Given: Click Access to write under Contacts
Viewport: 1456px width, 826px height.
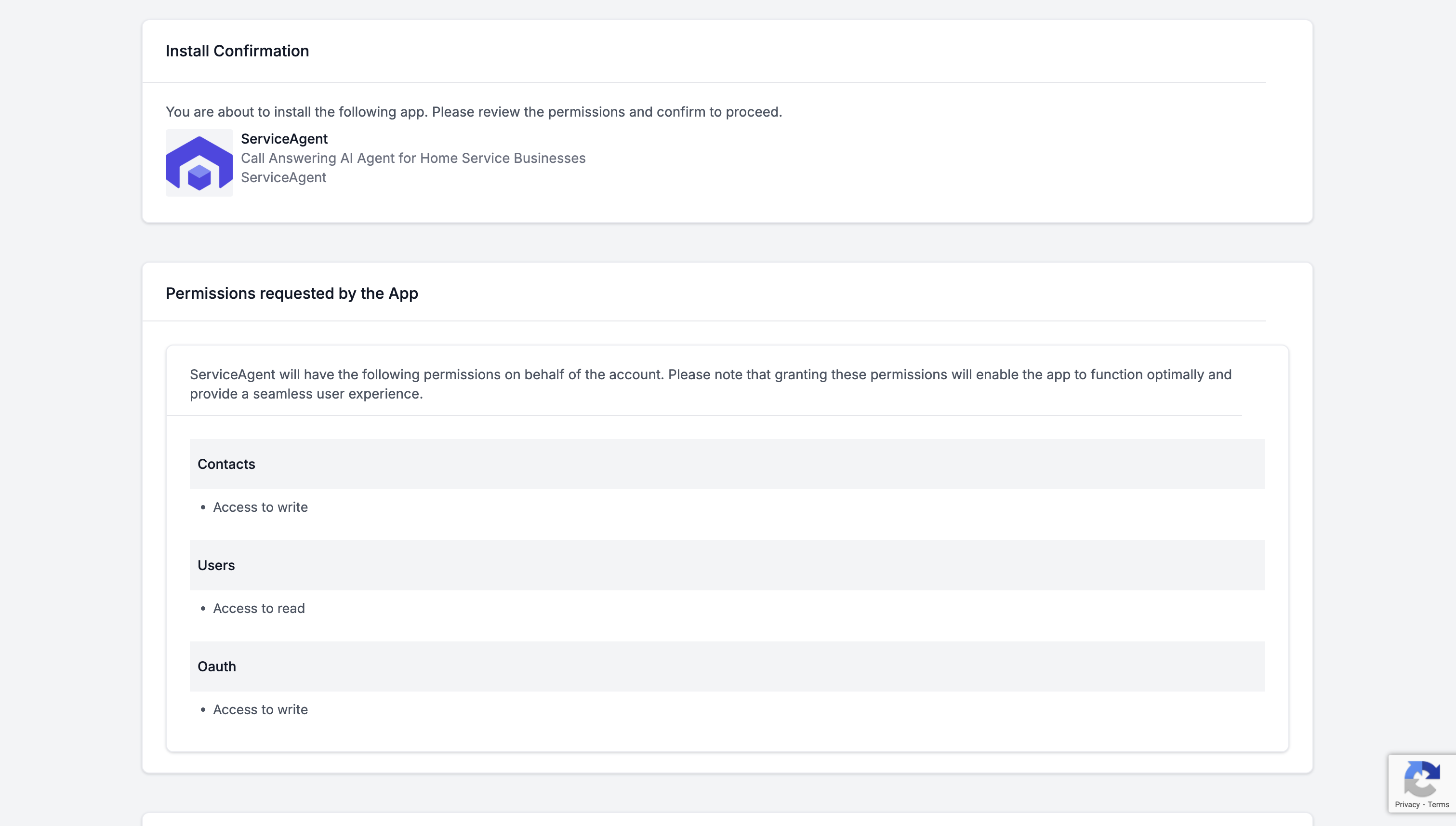Looking at the screenshot, I should (260, 507).
